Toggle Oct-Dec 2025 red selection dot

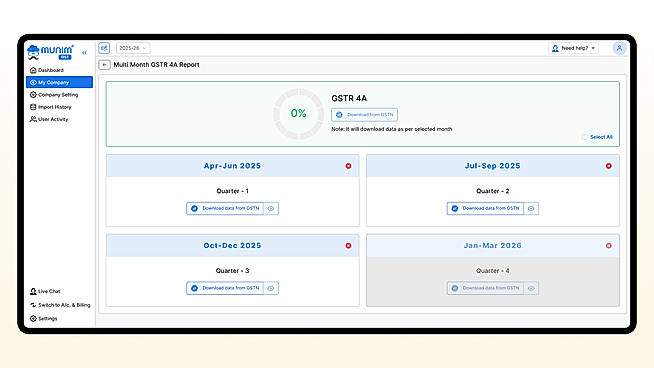pos(348,245)
